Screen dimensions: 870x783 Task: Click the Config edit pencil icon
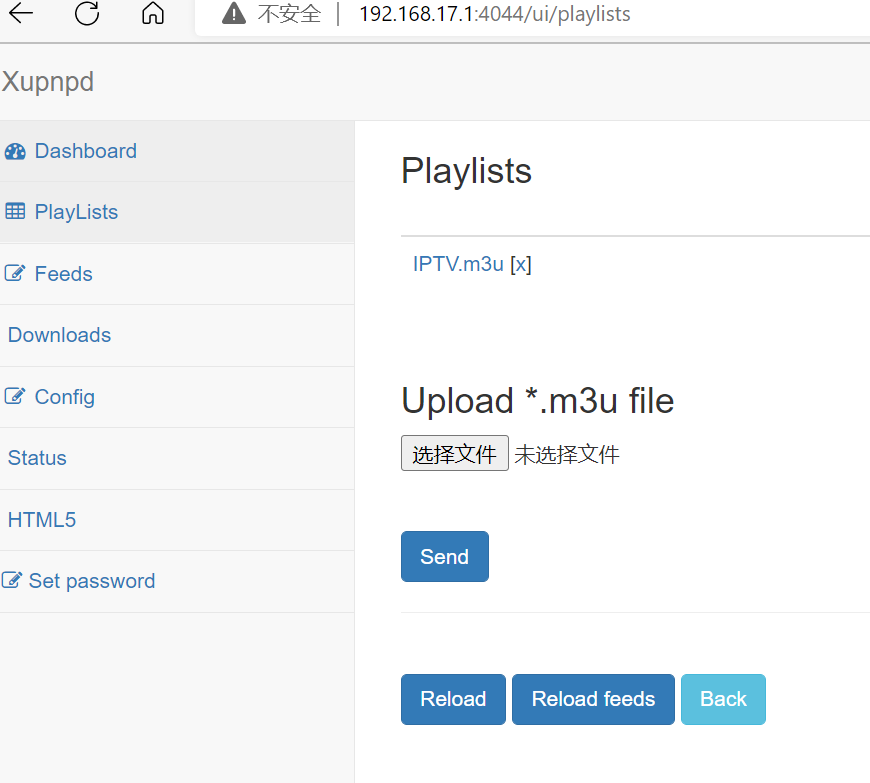click(15, 396)
